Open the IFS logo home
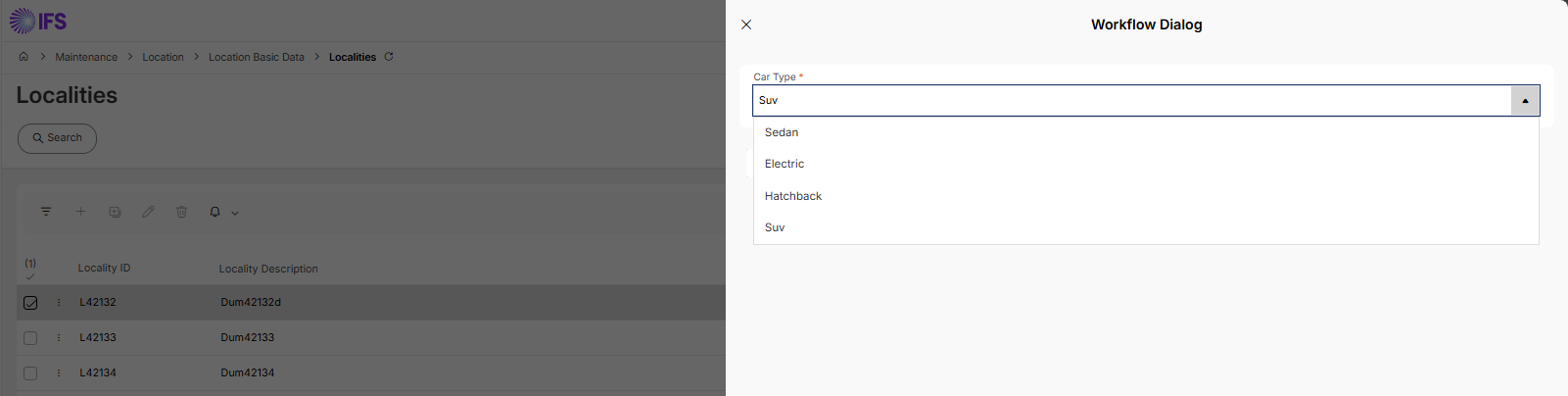Screen dimensions: 1568x396 point(38,21)
